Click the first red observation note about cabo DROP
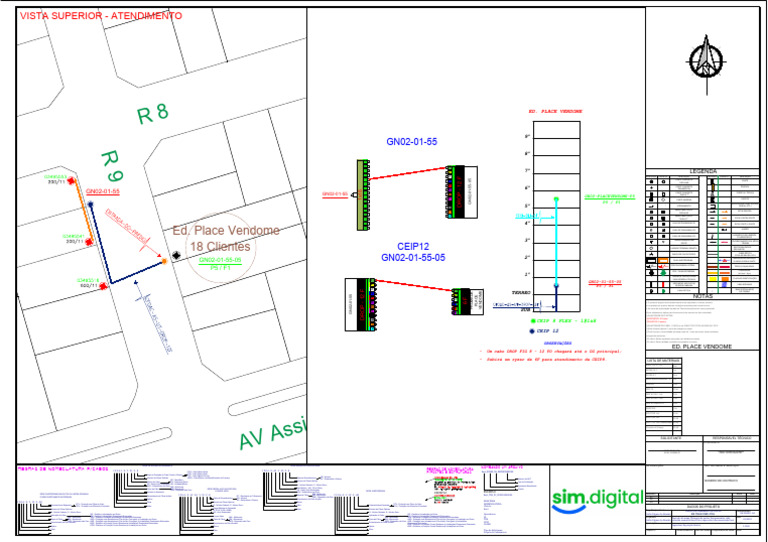The height and width of the screenshot is (542, 768). 550,352
